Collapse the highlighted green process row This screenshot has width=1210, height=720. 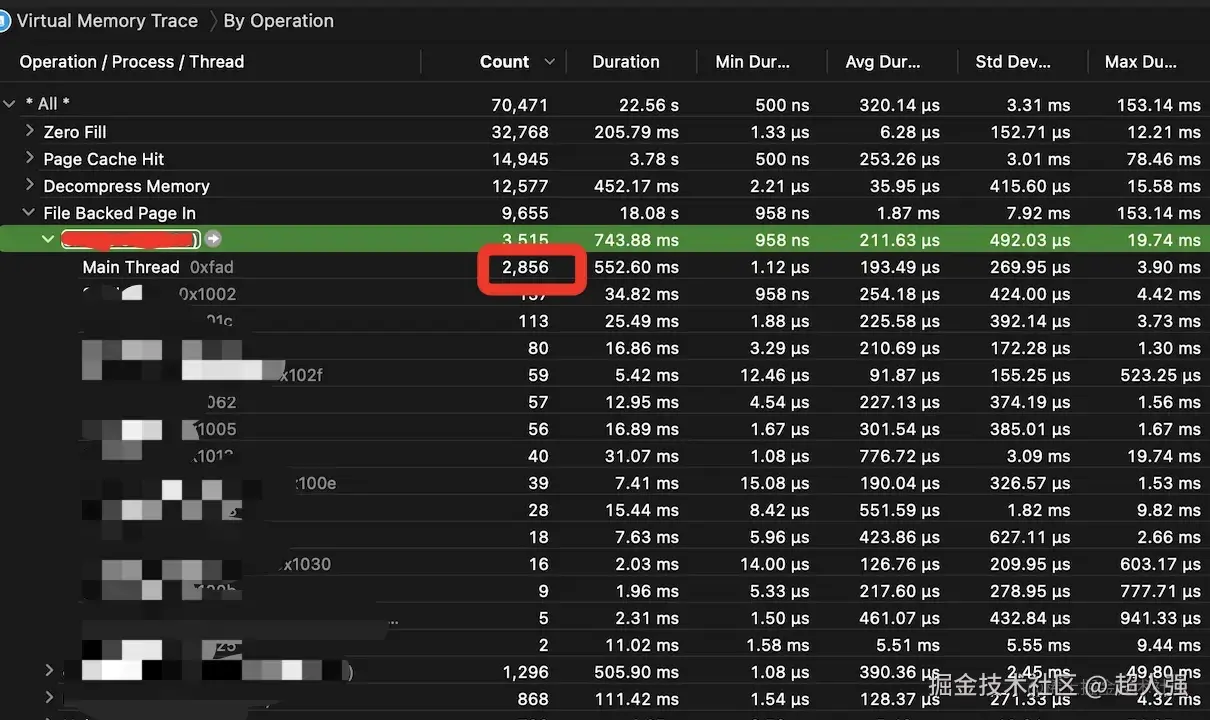pos(47,239)
